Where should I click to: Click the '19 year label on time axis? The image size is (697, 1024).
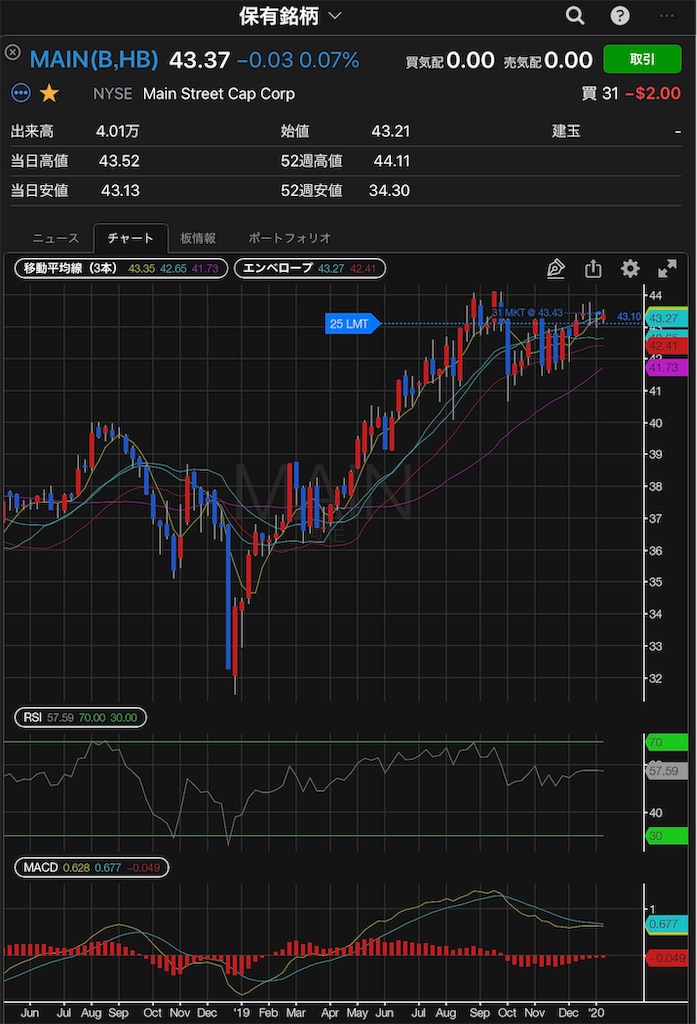click(241, 1013)
